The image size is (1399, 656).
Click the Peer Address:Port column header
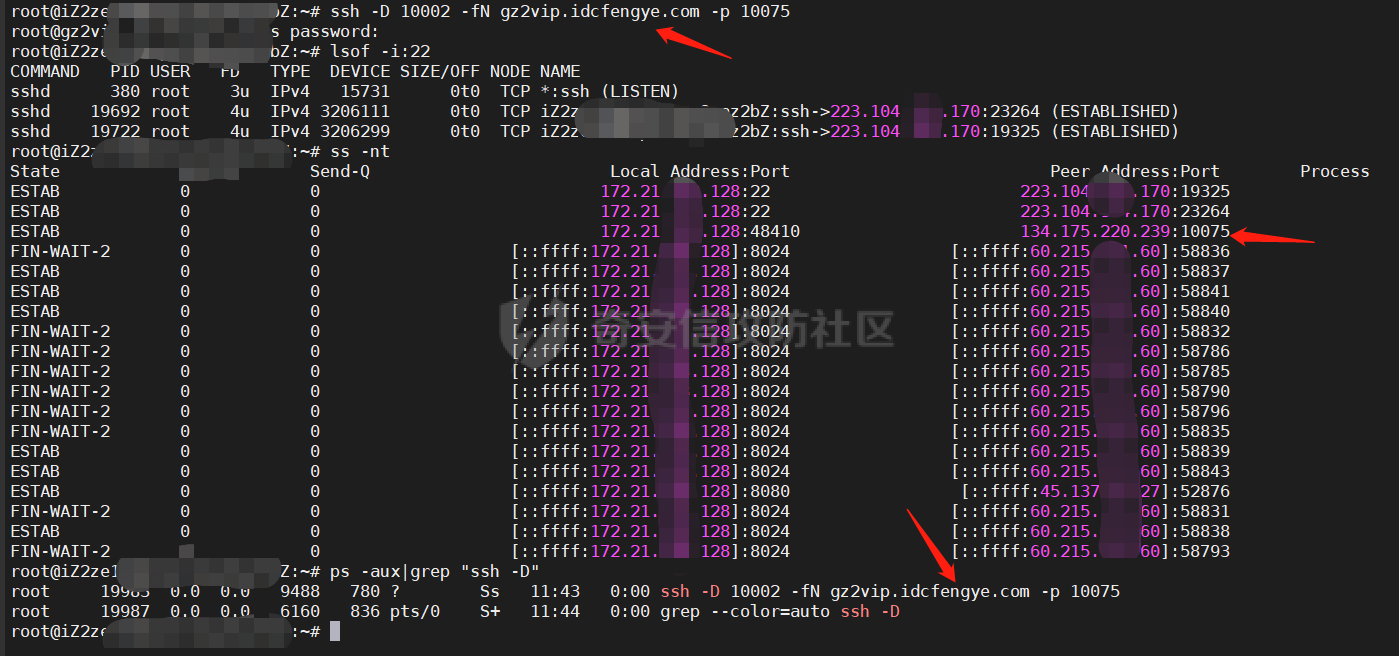click(x=1134, y=171)
